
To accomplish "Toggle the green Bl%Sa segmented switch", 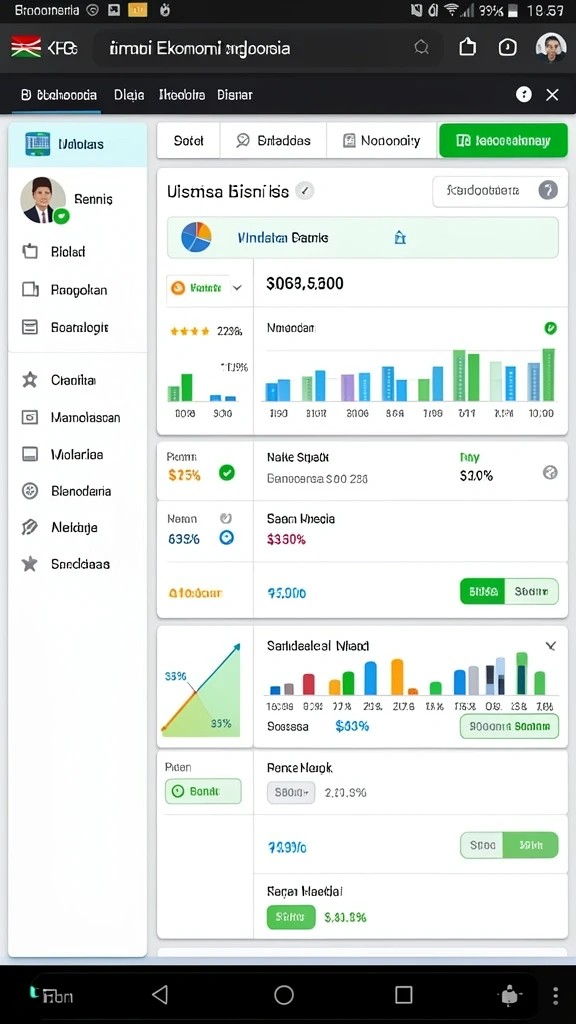I will (483, 592).
